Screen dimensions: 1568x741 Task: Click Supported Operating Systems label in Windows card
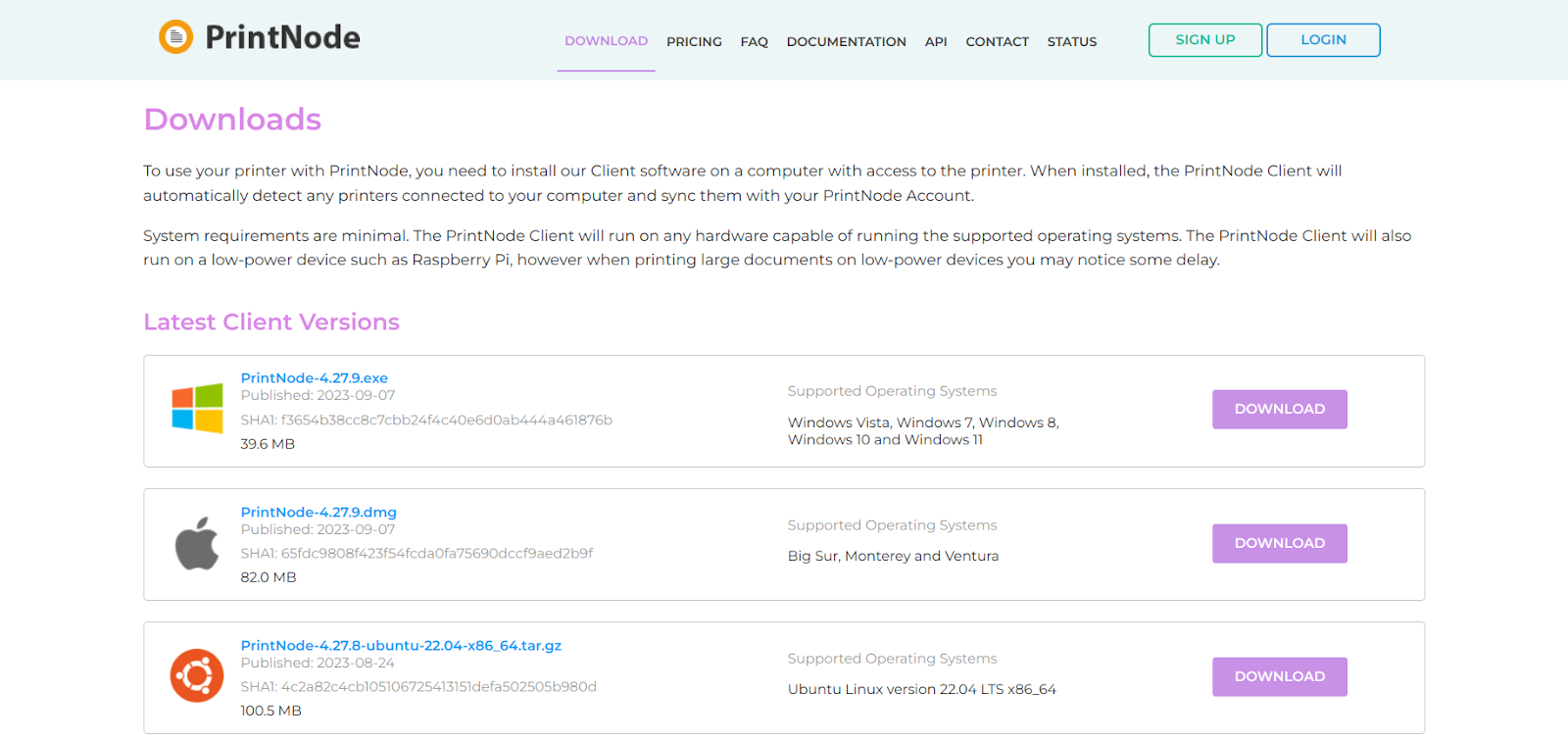tap(893, 391)
